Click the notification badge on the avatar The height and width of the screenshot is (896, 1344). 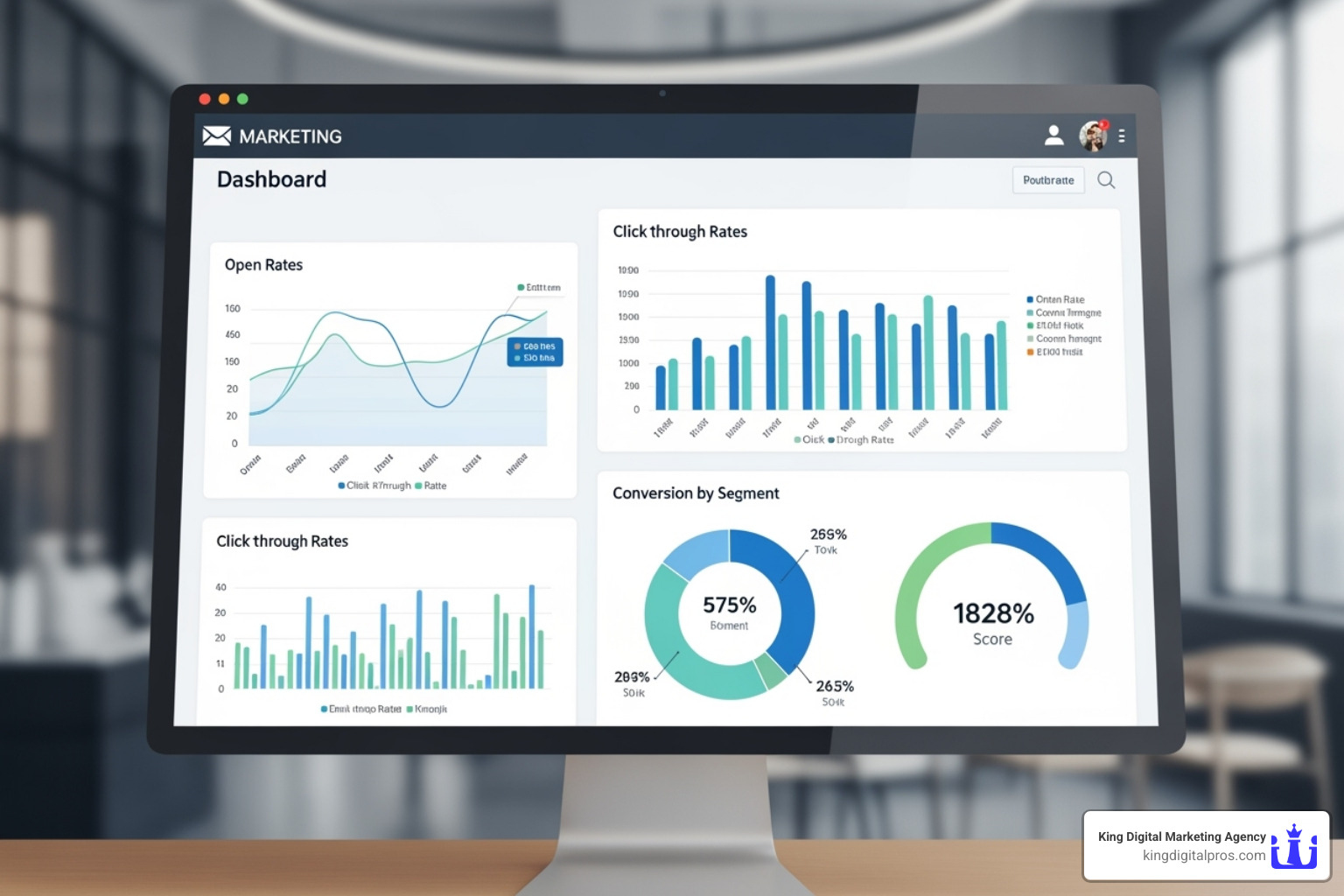tap(1103, 124)
